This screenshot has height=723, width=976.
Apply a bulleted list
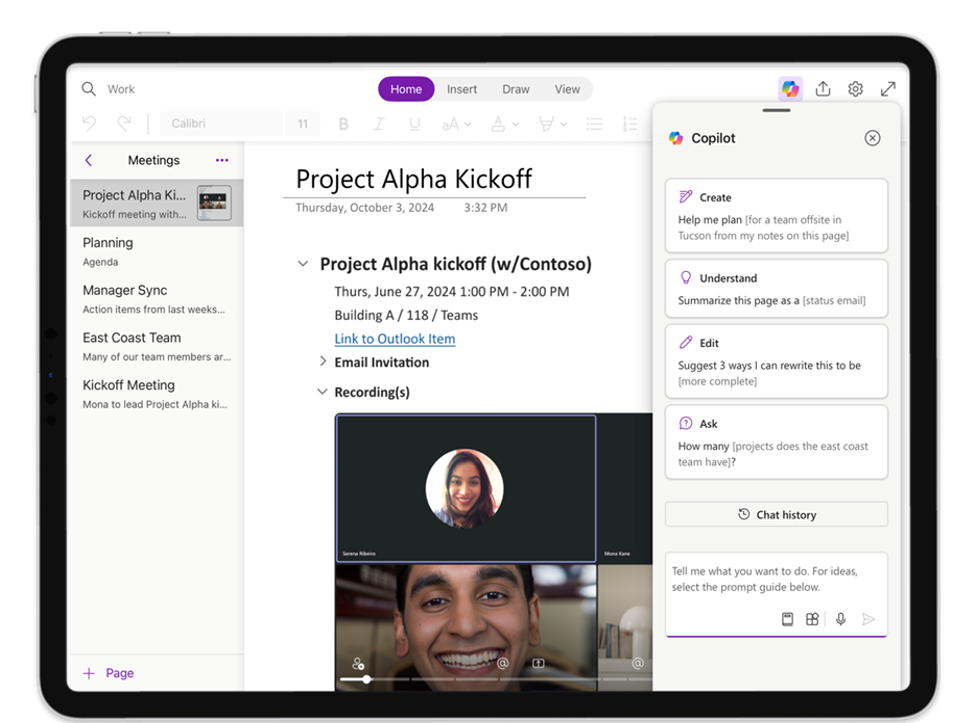(594, 124)
